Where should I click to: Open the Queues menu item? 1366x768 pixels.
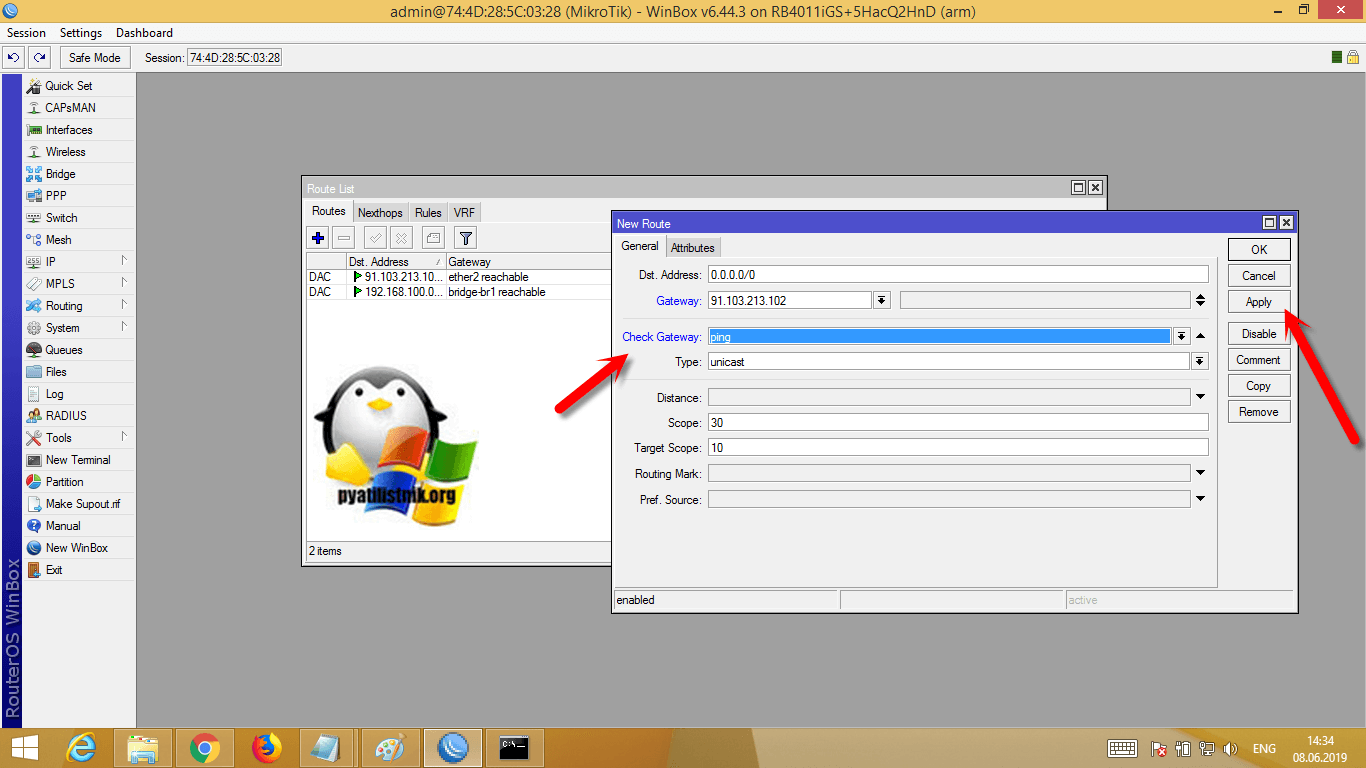point(63,350)
